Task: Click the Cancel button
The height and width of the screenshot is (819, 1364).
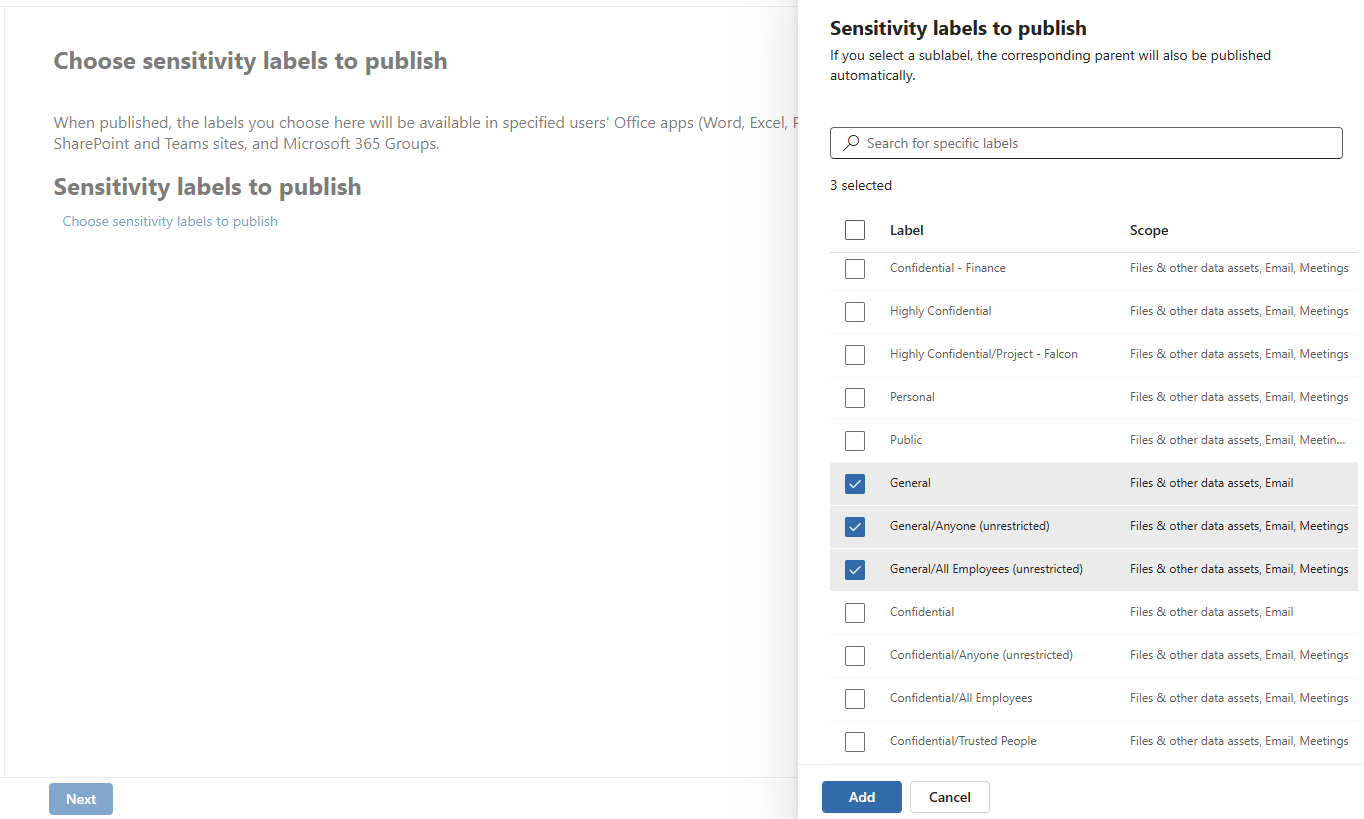Action: tap(950, 797)
